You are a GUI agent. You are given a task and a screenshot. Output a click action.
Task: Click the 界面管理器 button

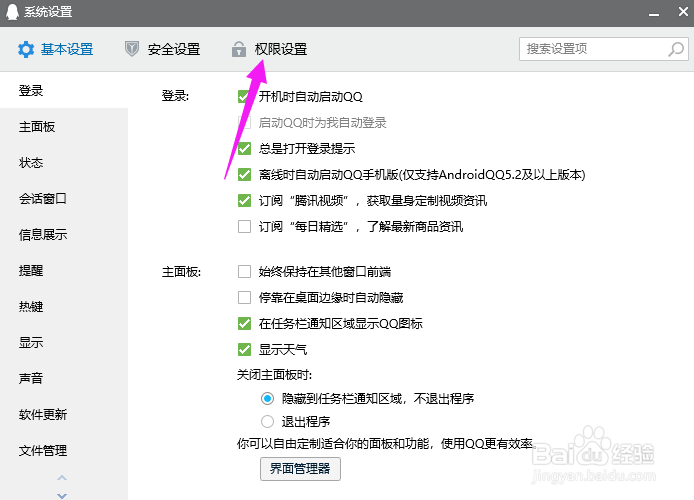pos(300,469)
